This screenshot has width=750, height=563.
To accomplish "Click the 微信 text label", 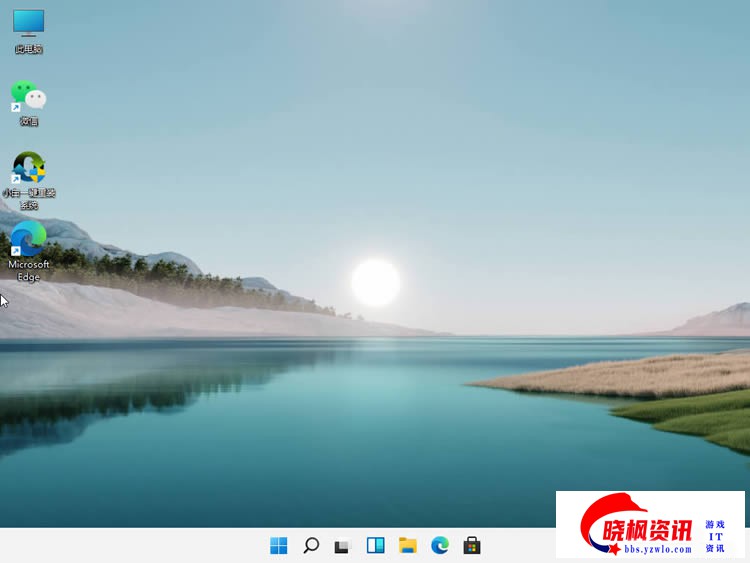I will (29, 121).
